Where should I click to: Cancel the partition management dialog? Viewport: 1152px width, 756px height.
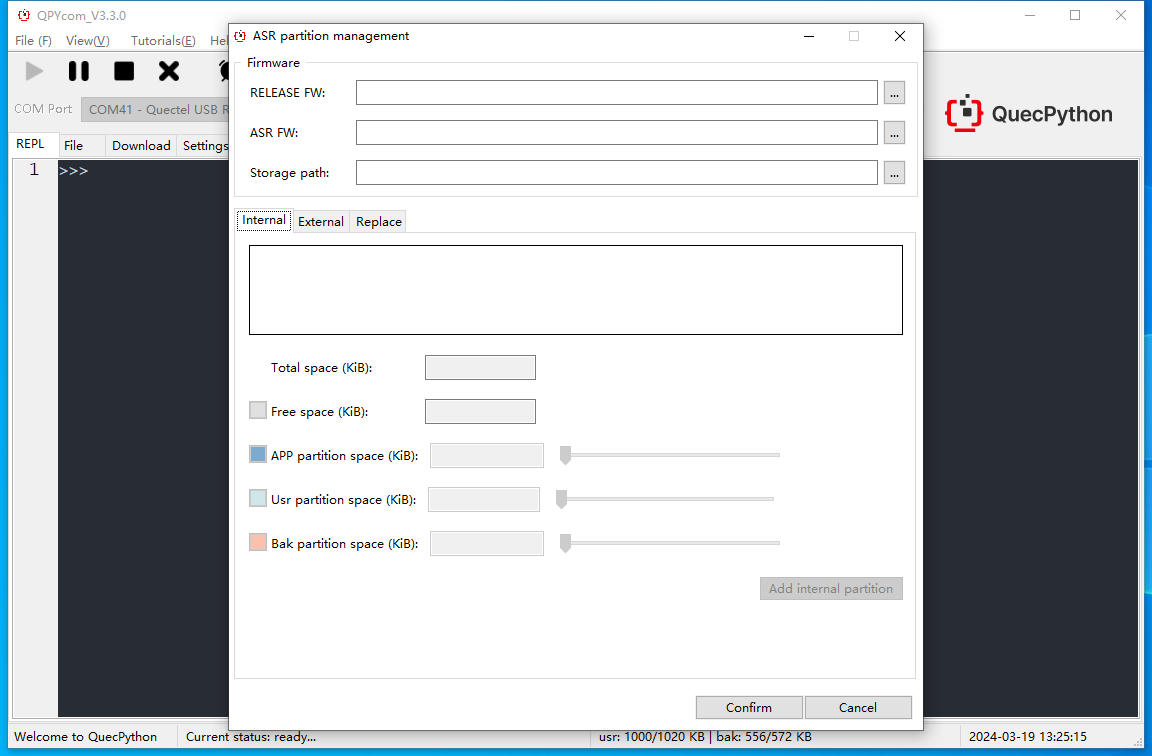(858, 708)
